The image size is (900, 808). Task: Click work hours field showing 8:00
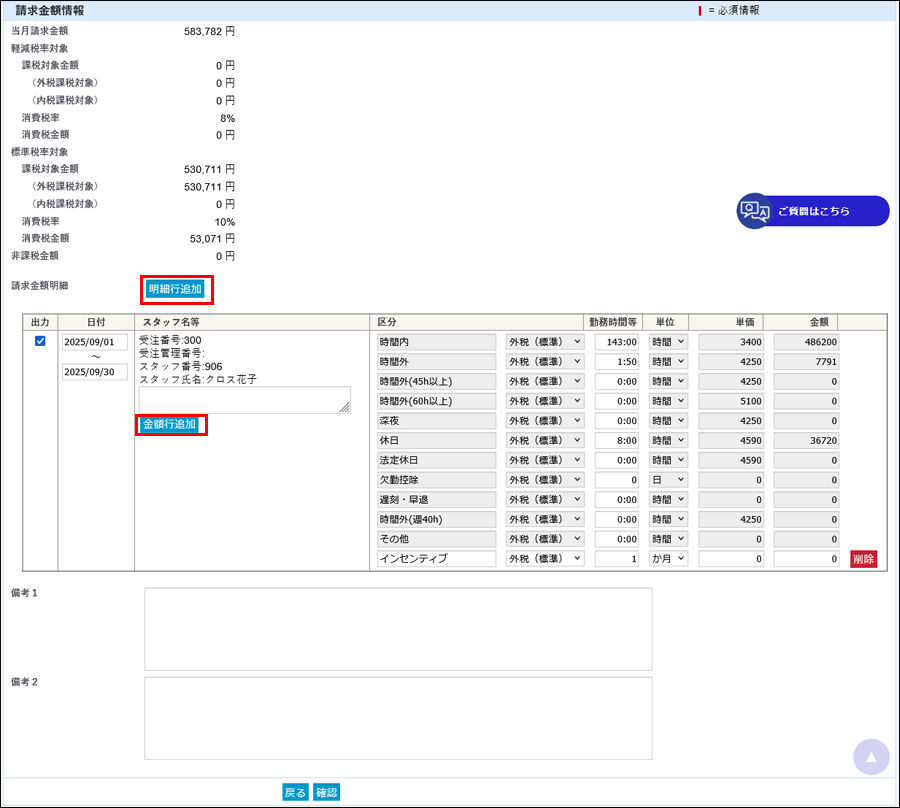616,441
